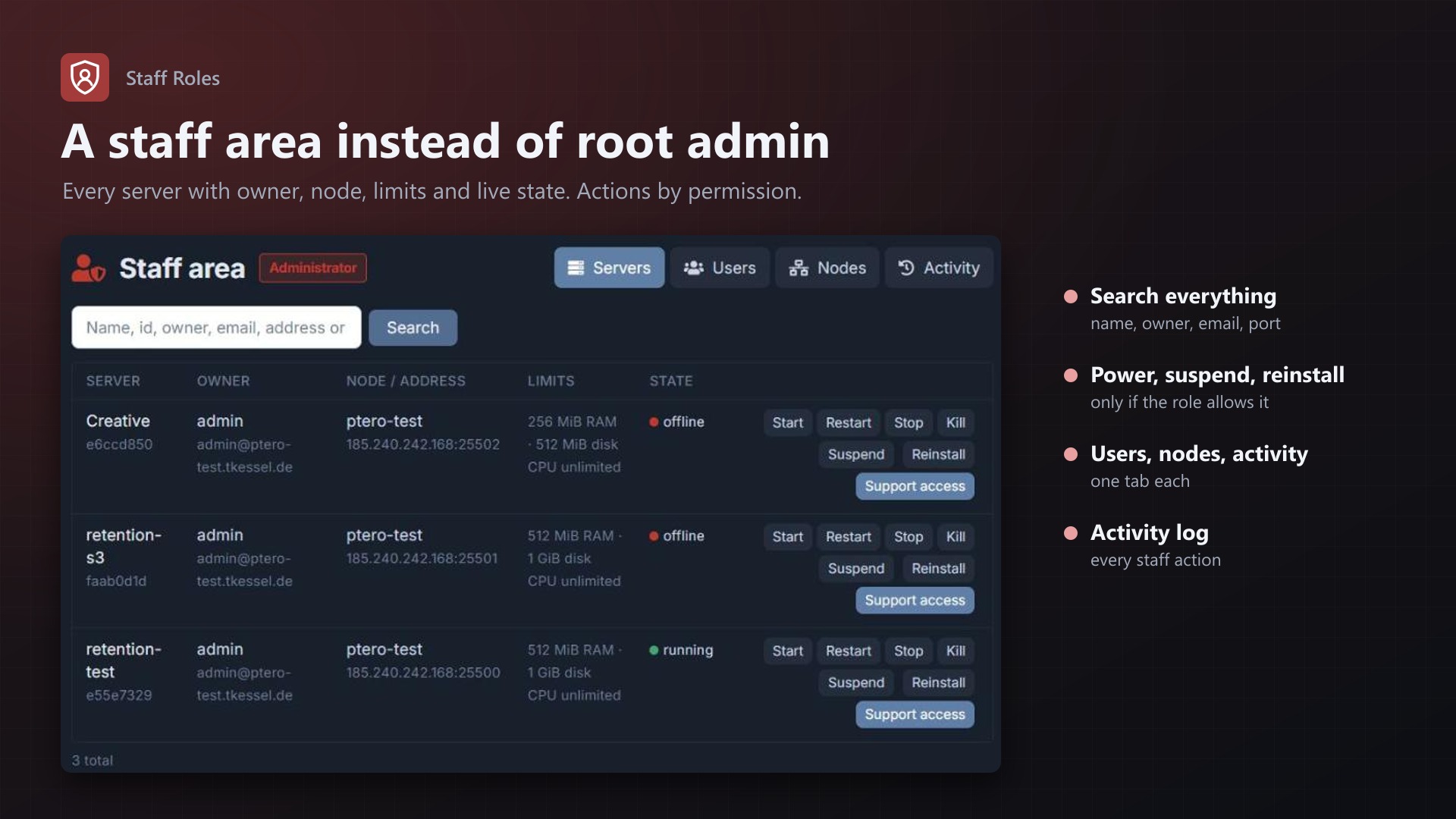Open Support access for retention-test
Viewport: 1456px width, 819px height.
pos(915,714)
